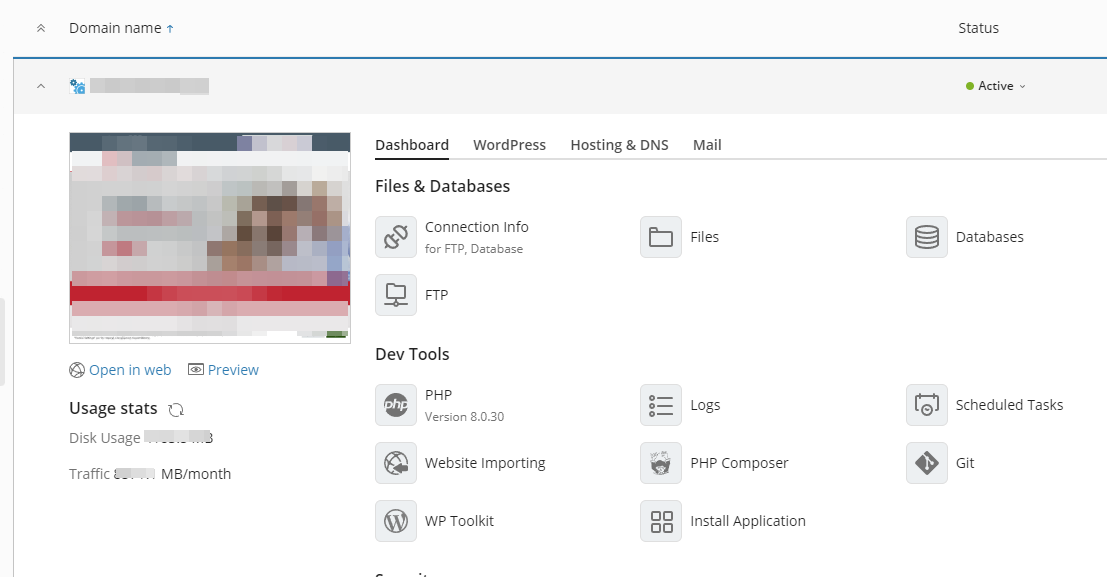Click the Preview link
Viewport: 1107px width, 577px height.
tap(233, 370)
